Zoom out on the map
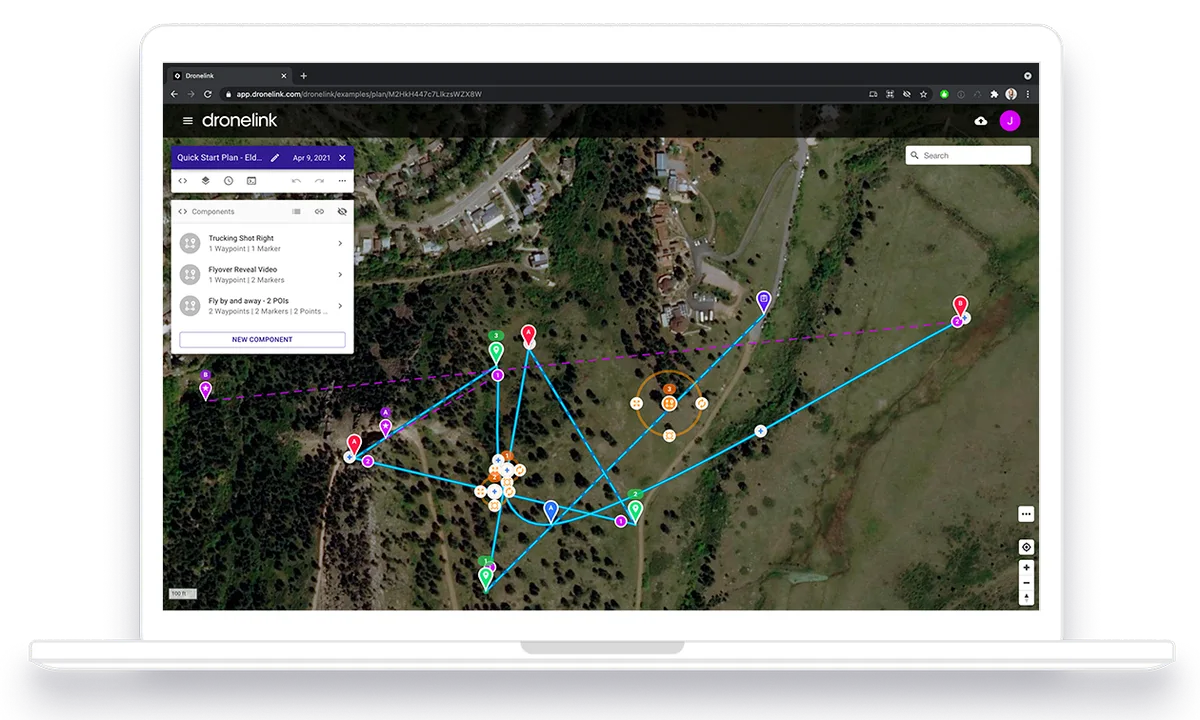 1026,583
